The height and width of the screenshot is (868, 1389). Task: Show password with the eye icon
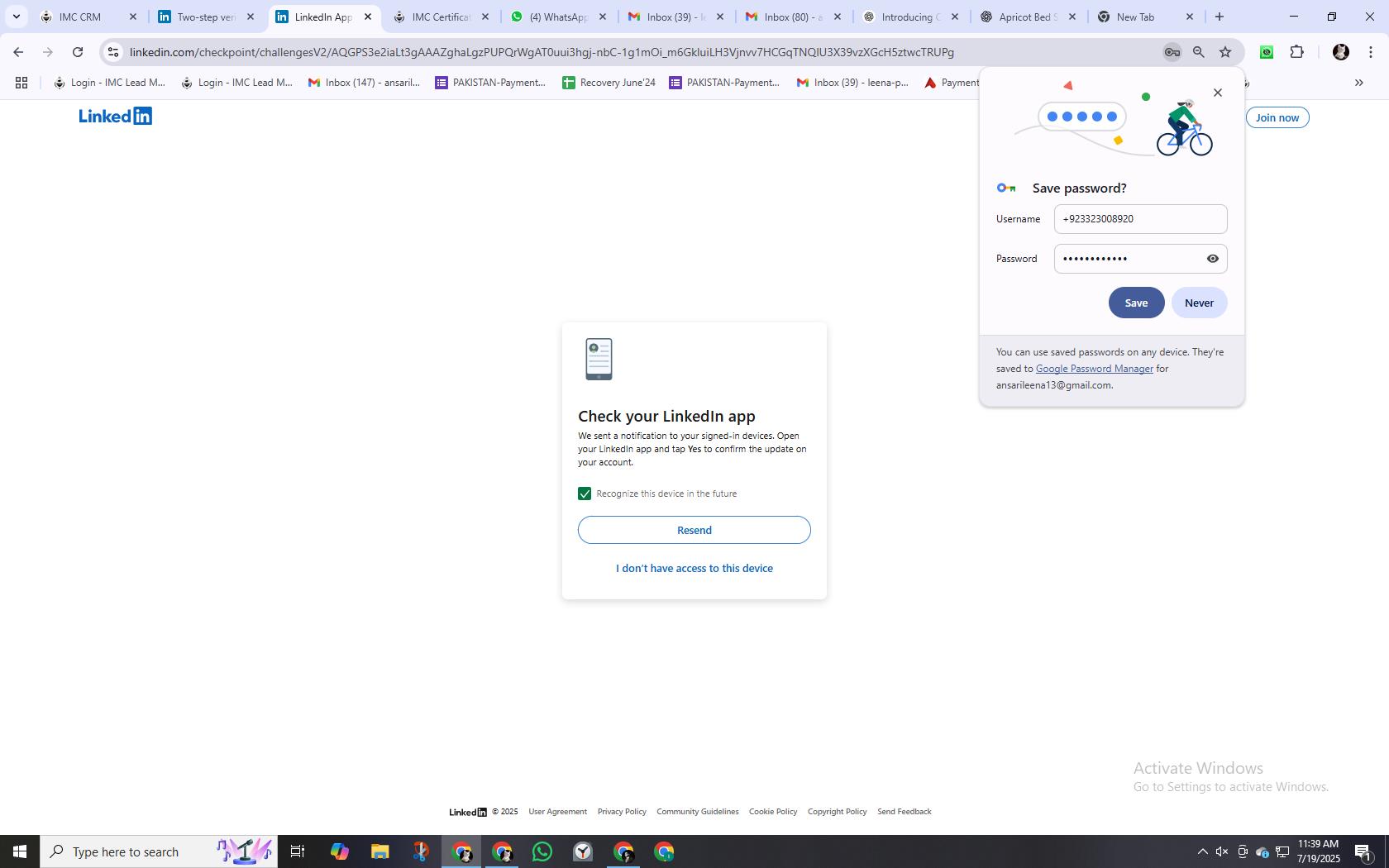pyautogui.click(x=1213, y=259)
